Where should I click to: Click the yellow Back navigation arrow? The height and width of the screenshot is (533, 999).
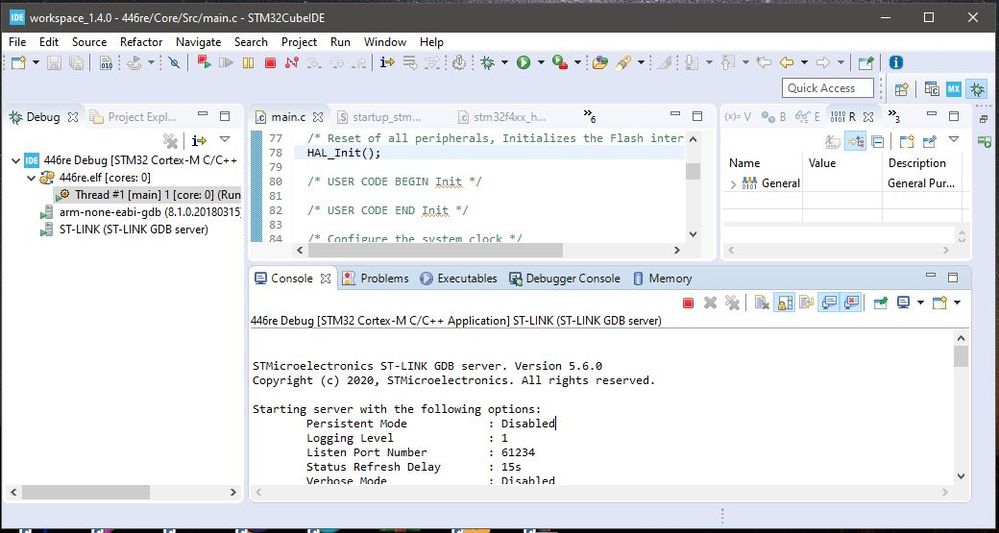(787, 62)
